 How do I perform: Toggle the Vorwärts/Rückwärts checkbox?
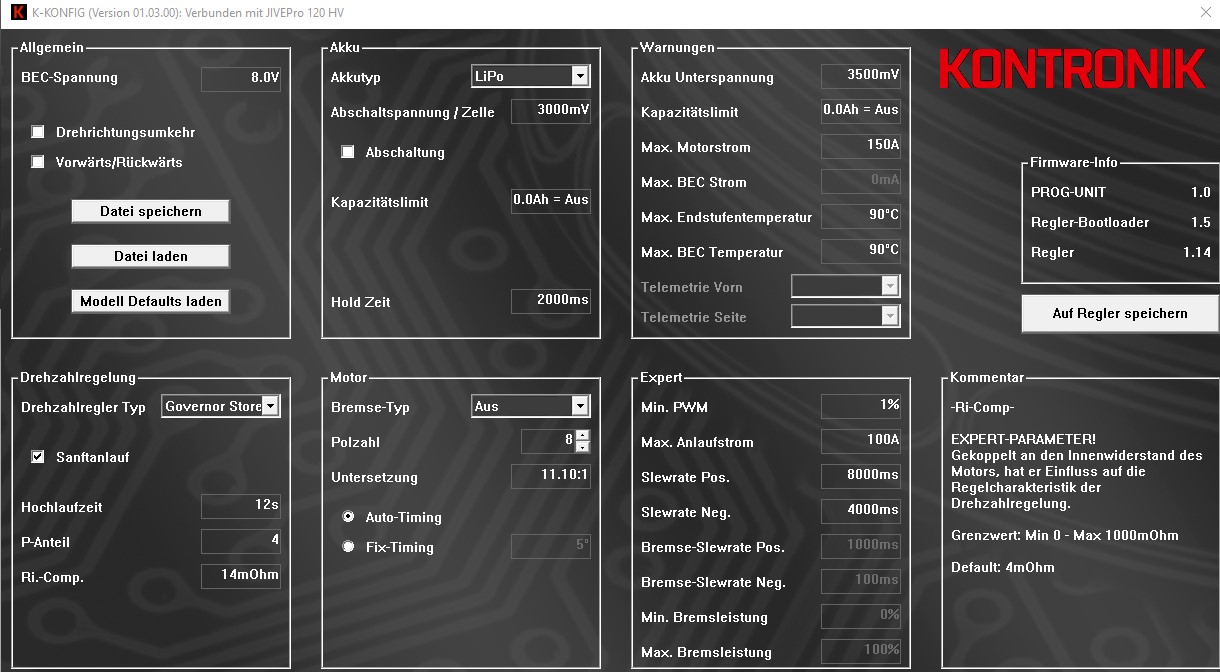tap(38, 162)
